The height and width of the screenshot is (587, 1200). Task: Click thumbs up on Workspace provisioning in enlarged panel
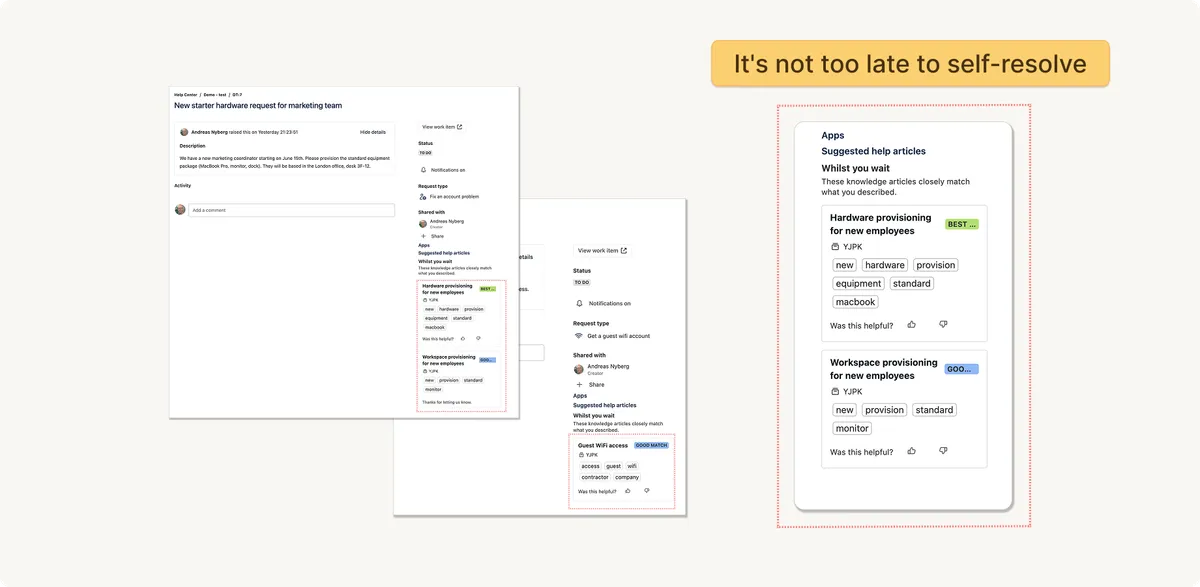[x=911, y=451]
